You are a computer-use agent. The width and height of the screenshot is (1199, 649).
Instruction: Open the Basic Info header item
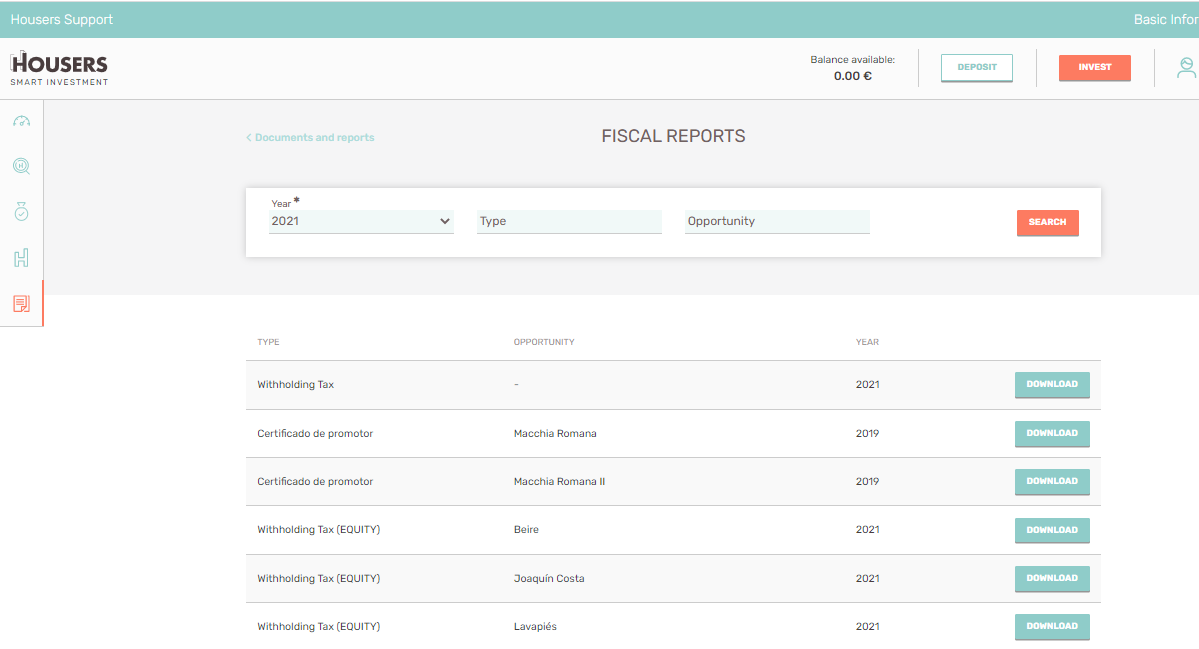[x=1166, y=20]
